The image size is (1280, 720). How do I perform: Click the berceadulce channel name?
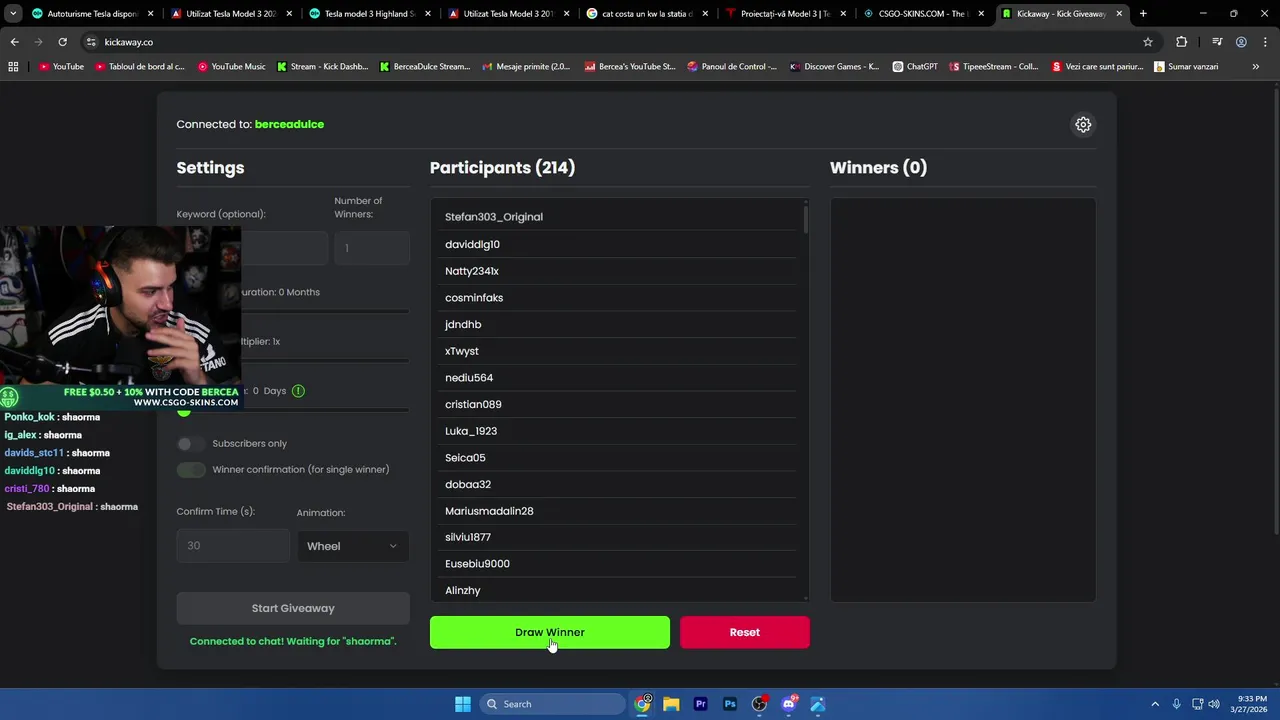289,125
